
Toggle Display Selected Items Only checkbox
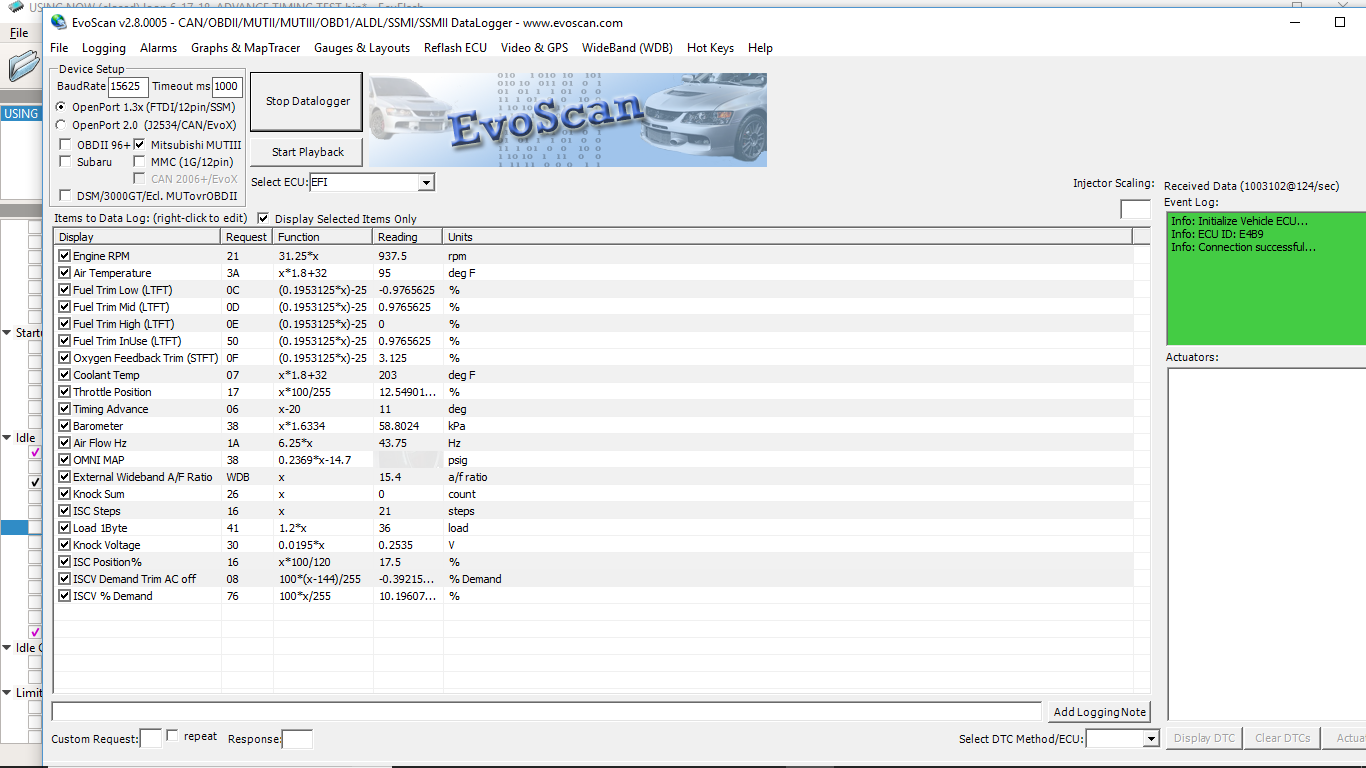pyautogui.click(x=264, y=218)
